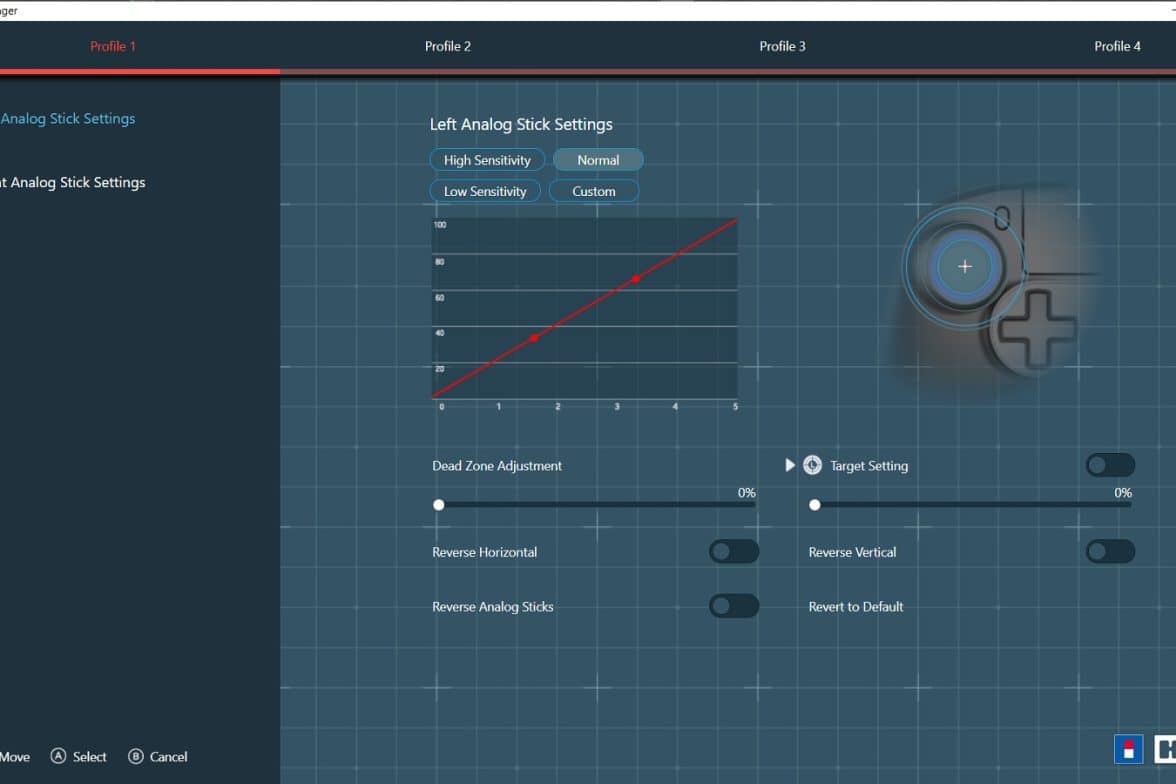Screen dimensions: 1176x784
Task: Expand the triangle arrow beside Target Setting
Action: [x=790, y=465]
